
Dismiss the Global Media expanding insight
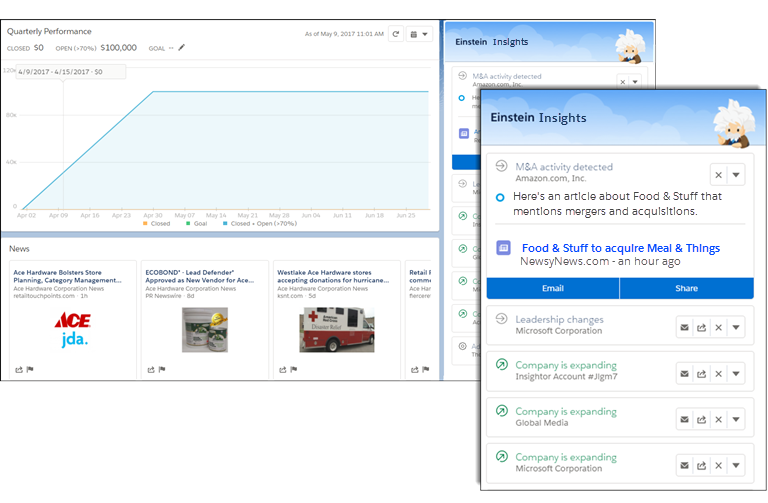tap(719, 419)
